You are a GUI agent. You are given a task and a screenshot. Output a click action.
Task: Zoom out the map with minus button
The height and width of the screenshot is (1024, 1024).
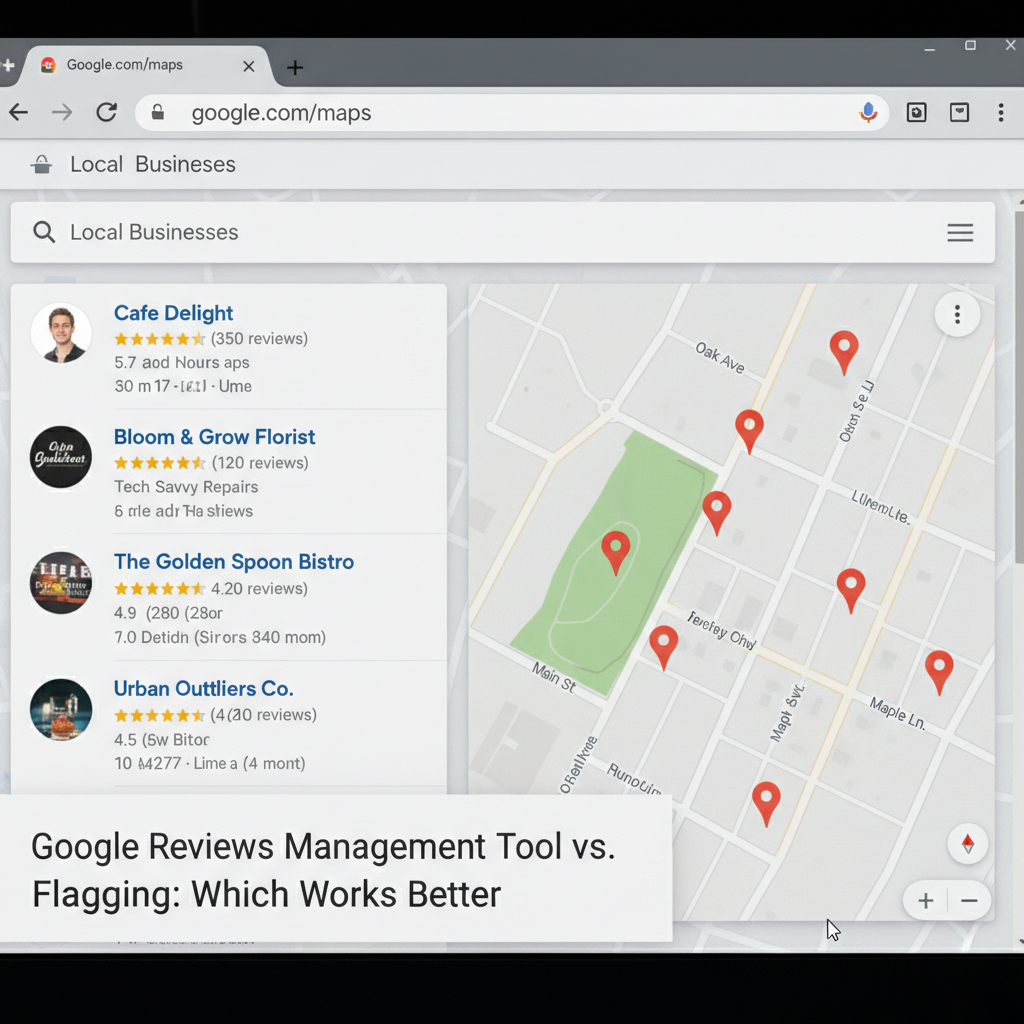969,901
